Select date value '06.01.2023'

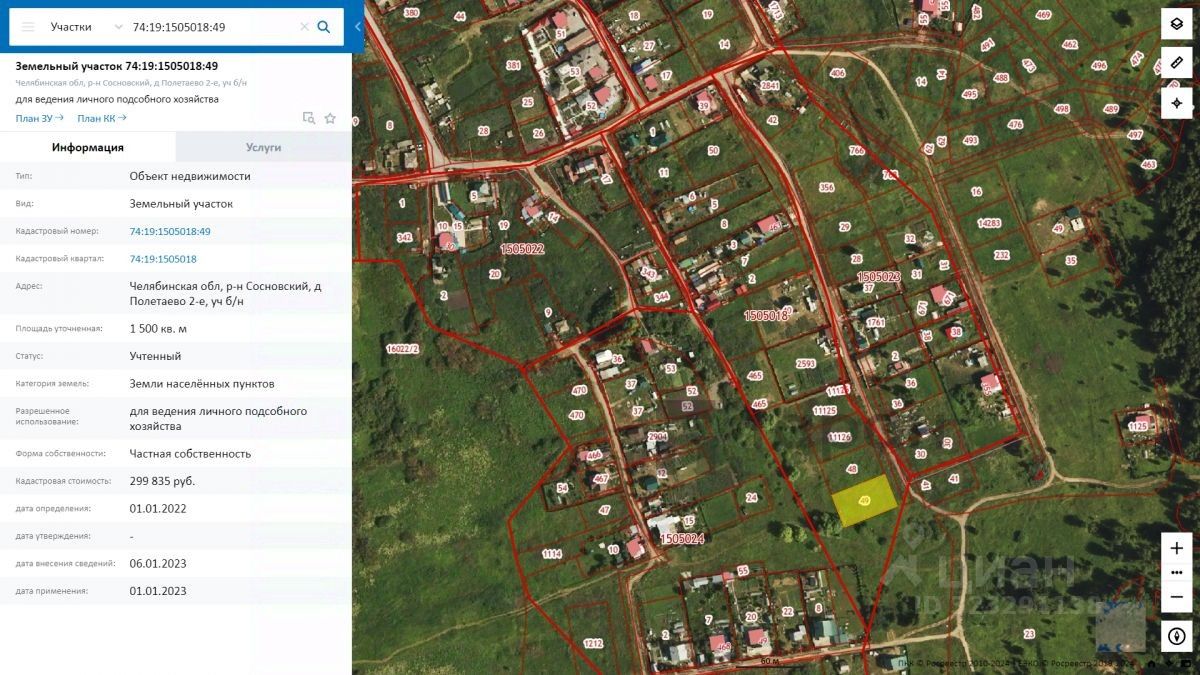click(158, 563)
